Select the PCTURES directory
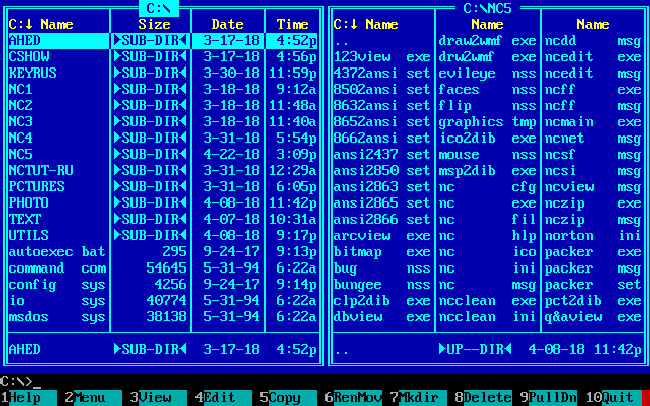 [163, 187]
